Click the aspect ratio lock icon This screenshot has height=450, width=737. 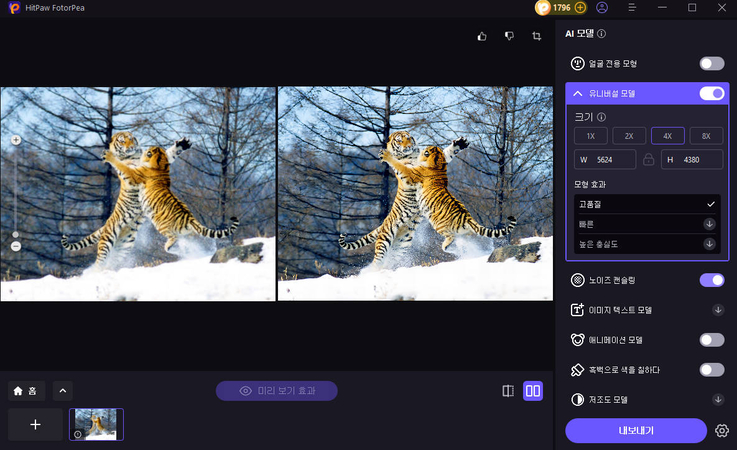point(648,159)
